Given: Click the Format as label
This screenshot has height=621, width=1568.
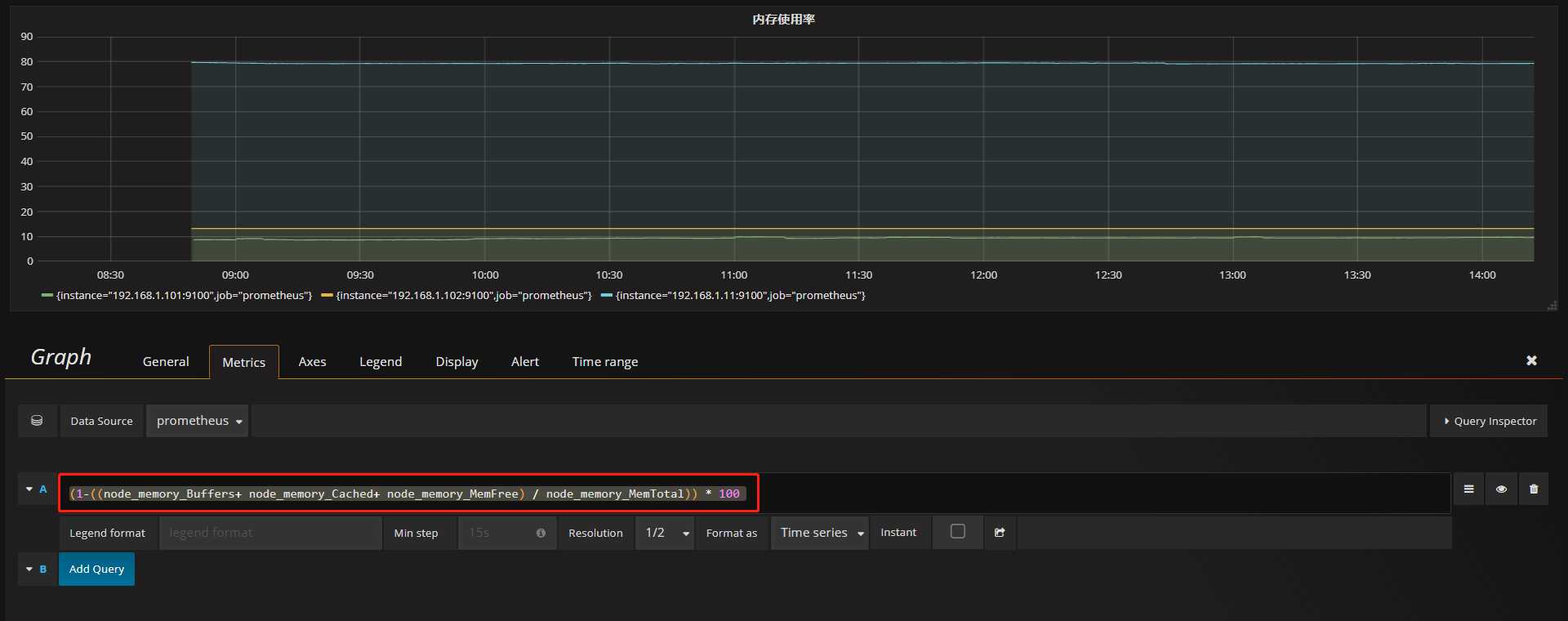Looking at the screenshot, I should coord(732,533).
